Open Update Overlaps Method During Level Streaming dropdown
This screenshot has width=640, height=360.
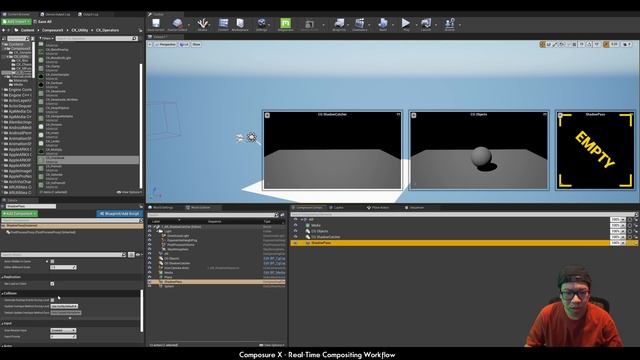(x=64, y=306)
